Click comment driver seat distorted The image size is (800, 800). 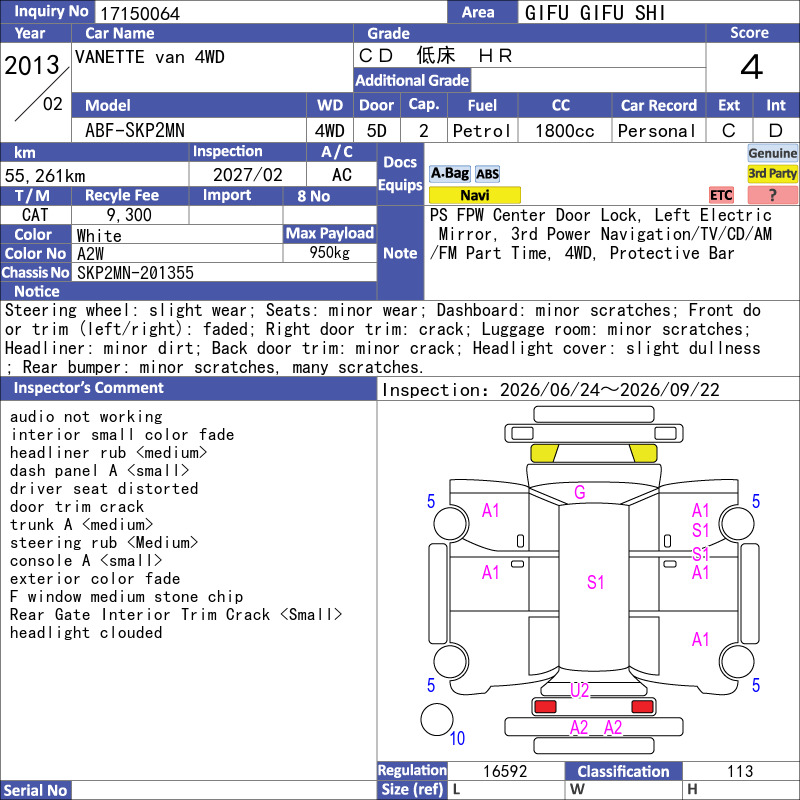pyautogui.click(x=104, y=488)
